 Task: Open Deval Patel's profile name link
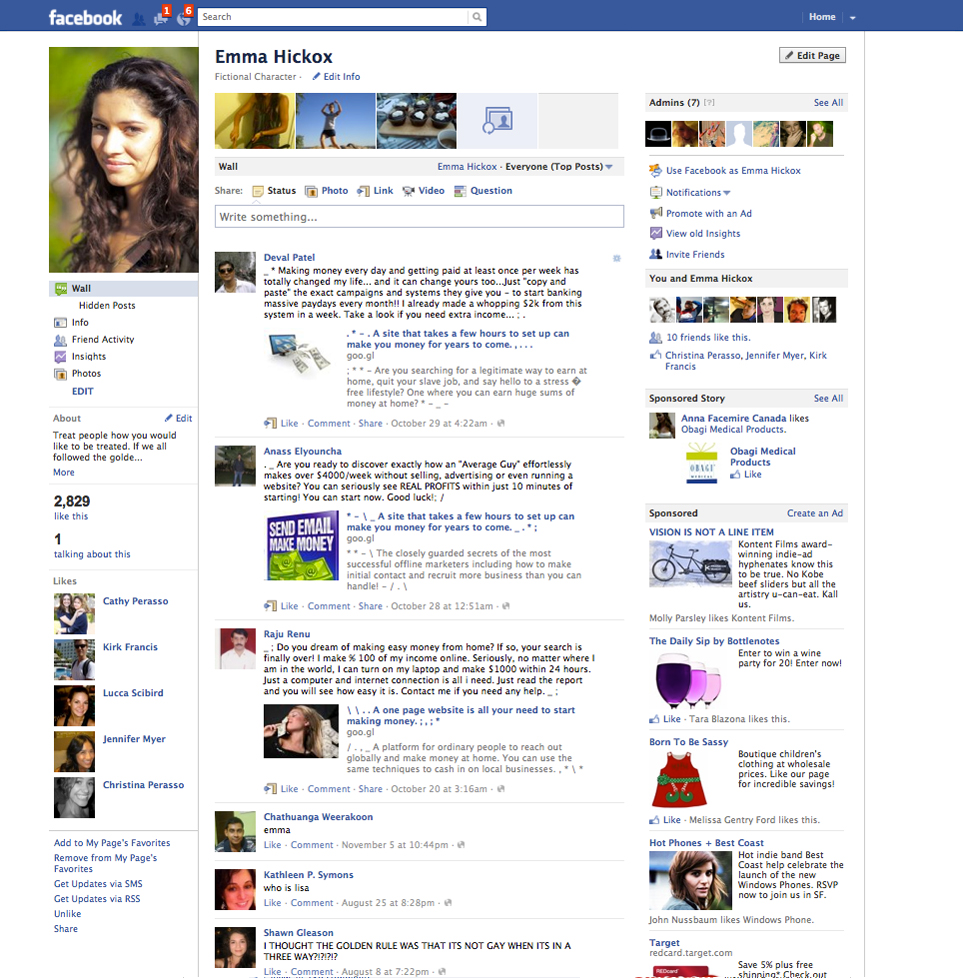click(x=289, y=258)
